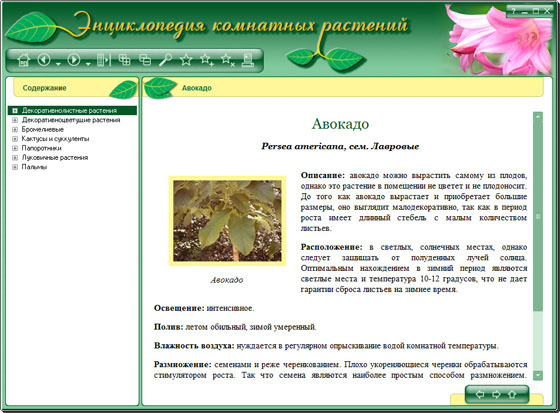This screenshot has height=413, width=560.
Task: Select Декоративноцветущие растения in contents
Action: [71, 120]
